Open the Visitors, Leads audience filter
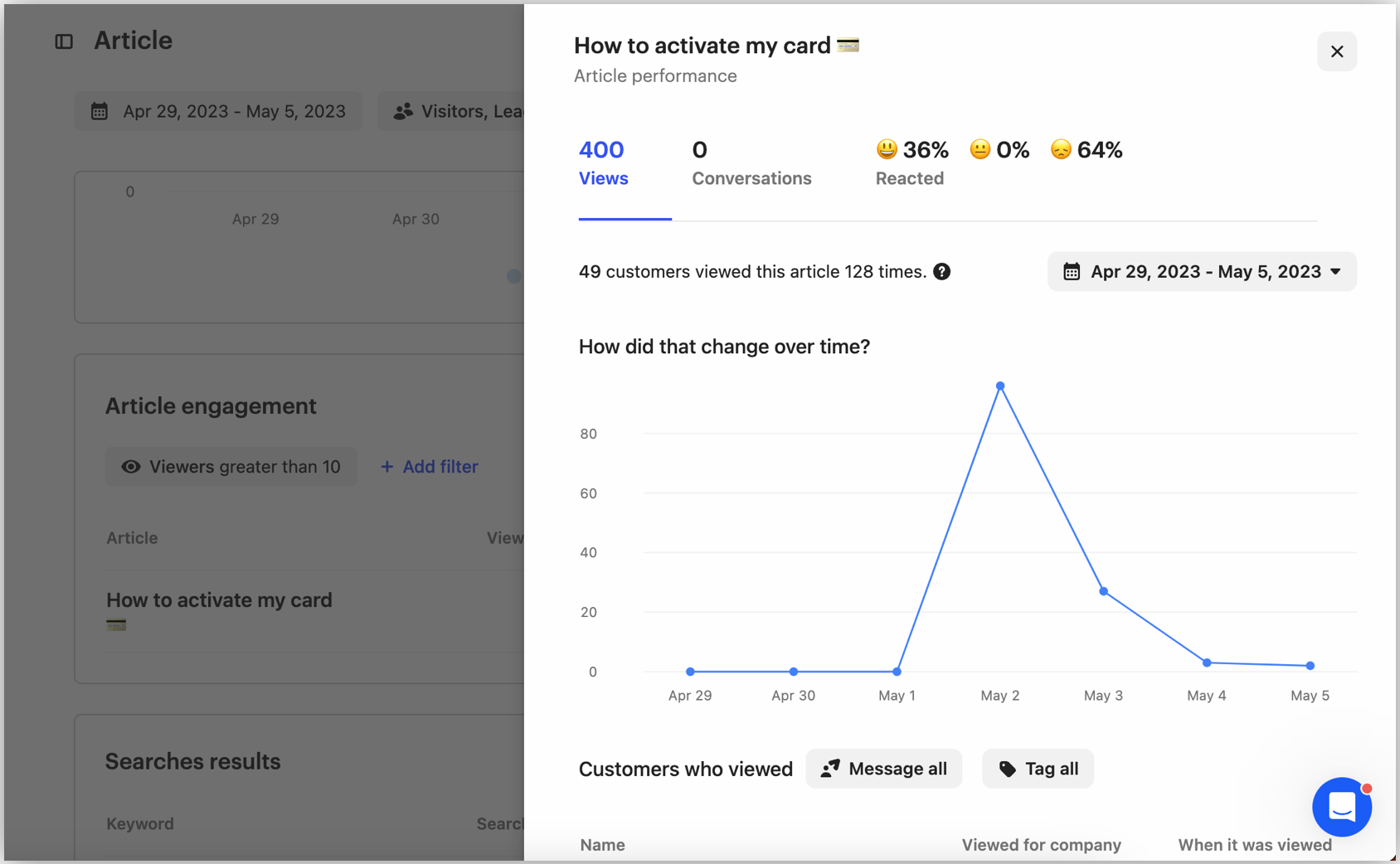This screenshot has height=864, width=1400. click(x=451, y=111)
